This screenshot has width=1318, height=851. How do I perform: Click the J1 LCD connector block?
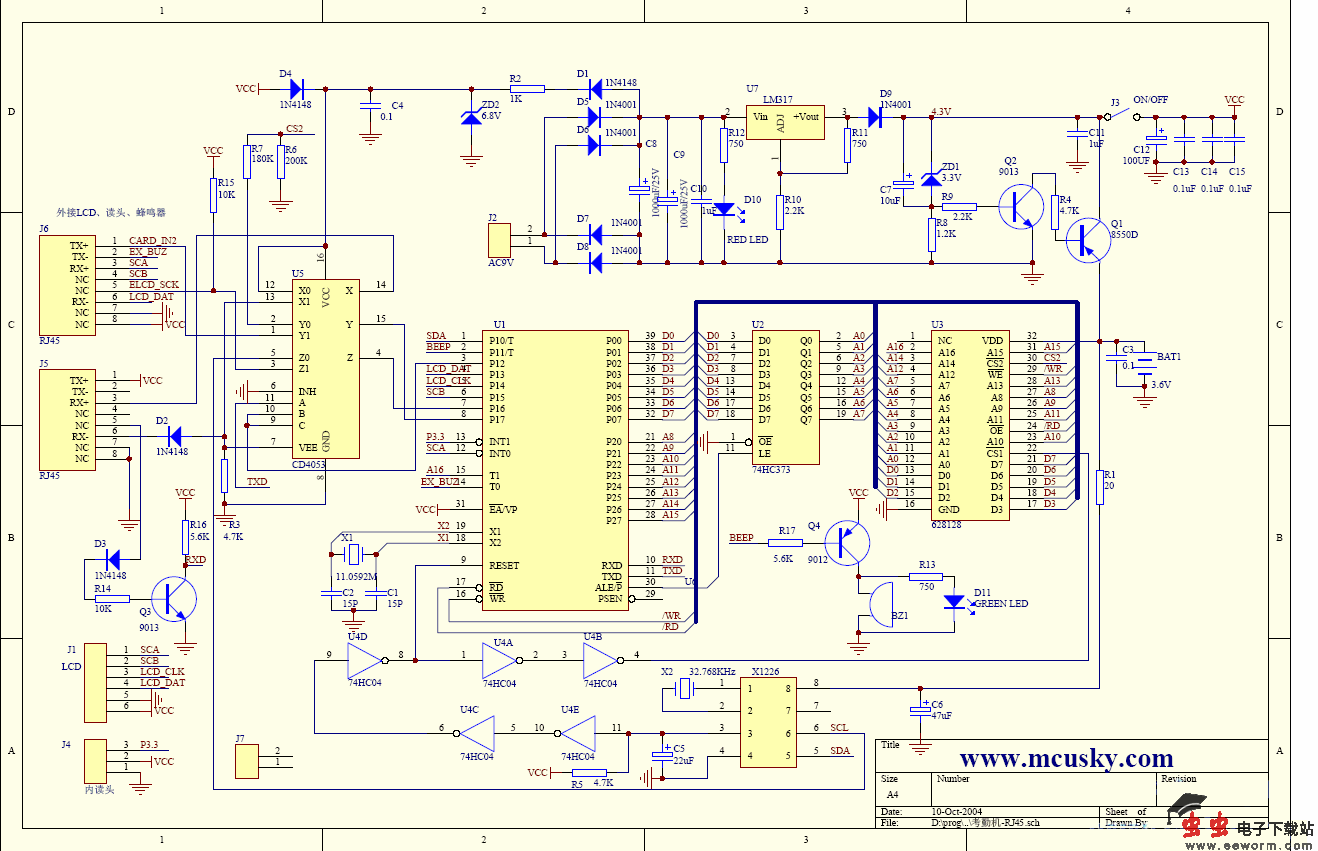coord(95,682)
